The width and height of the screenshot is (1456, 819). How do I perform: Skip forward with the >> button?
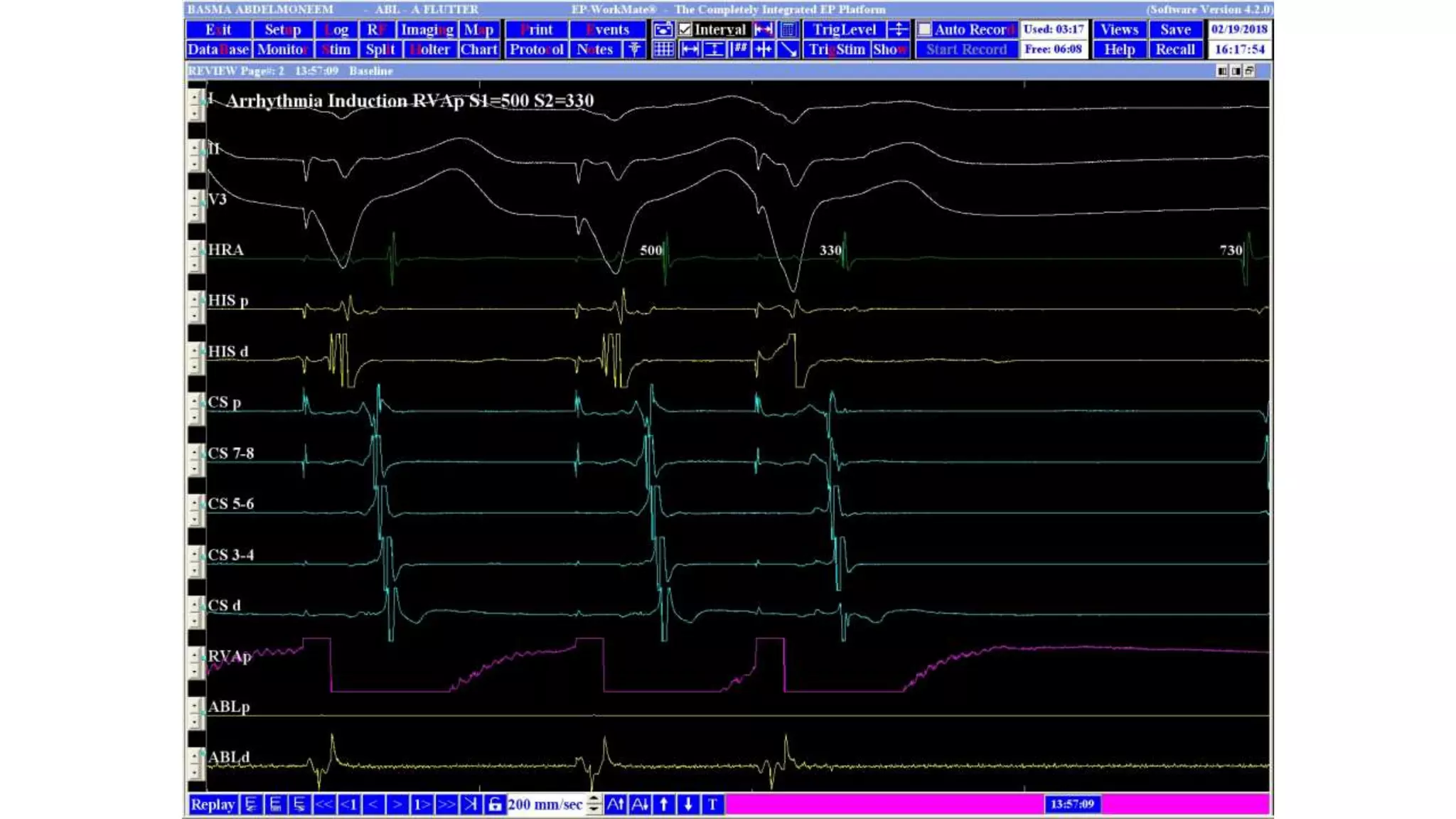[446, 805]
